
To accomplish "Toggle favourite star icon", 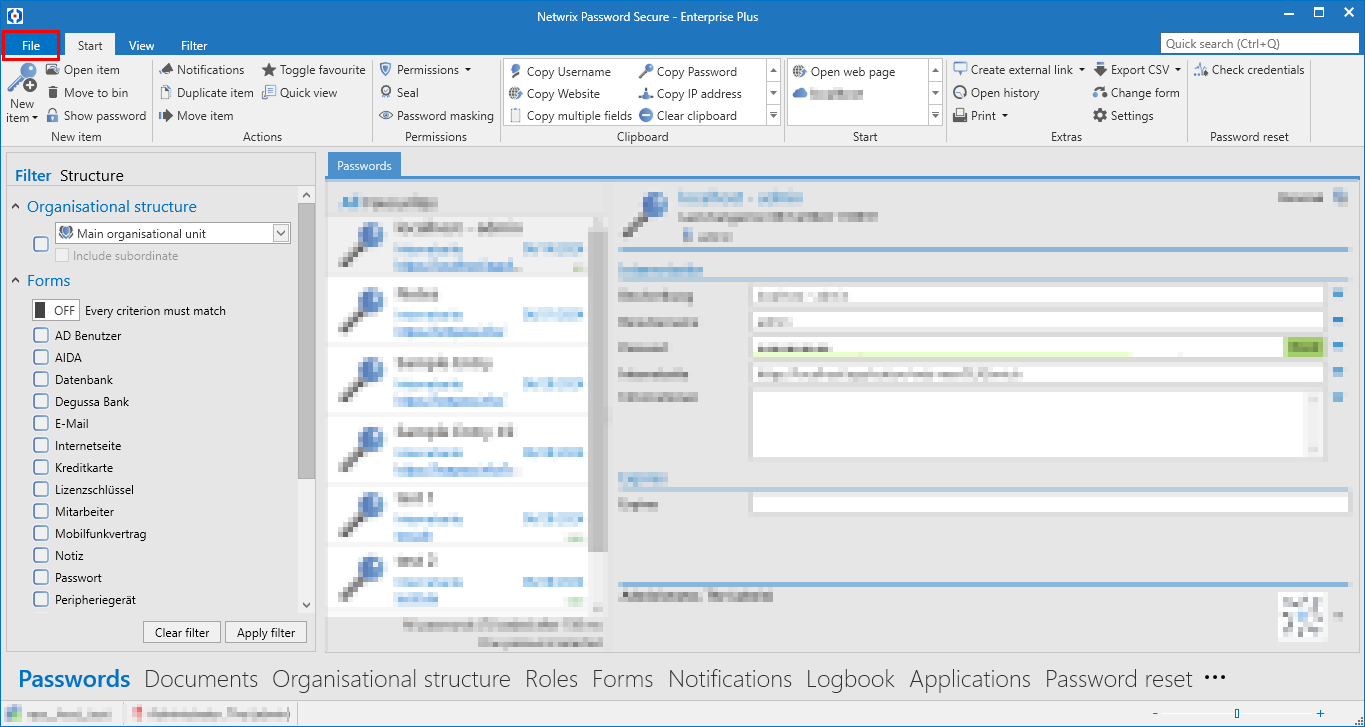I will (269, 70).
